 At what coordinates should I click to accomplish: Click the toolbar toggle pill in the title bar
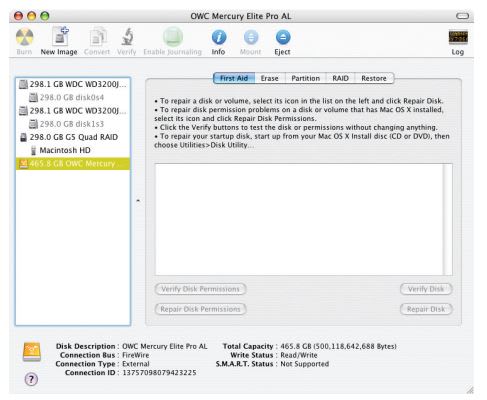pos(463,16)
